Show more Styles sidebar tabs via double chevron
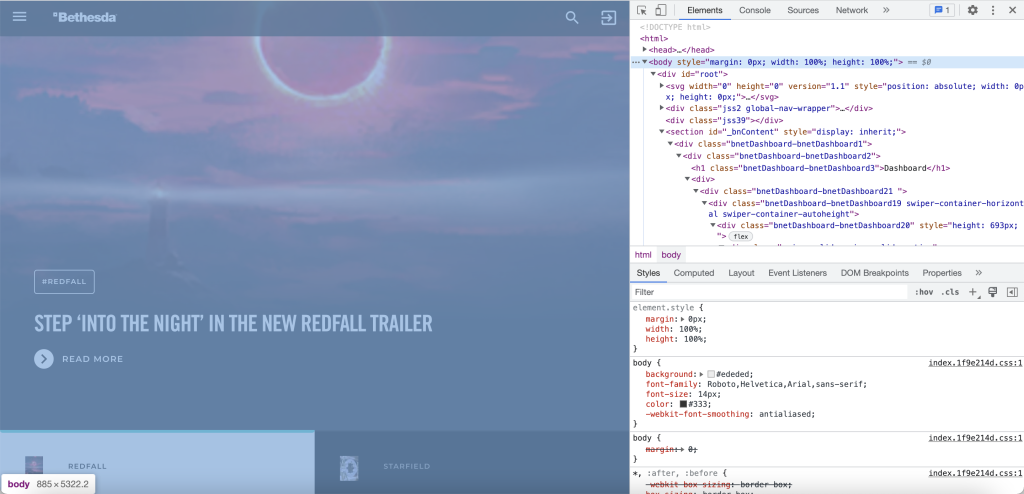 (978, 272)
